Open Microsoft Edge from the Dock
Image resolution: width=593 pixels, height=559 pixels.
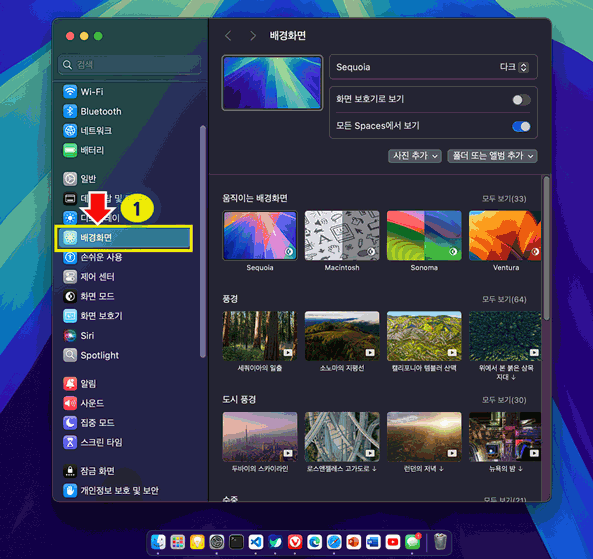315,542
